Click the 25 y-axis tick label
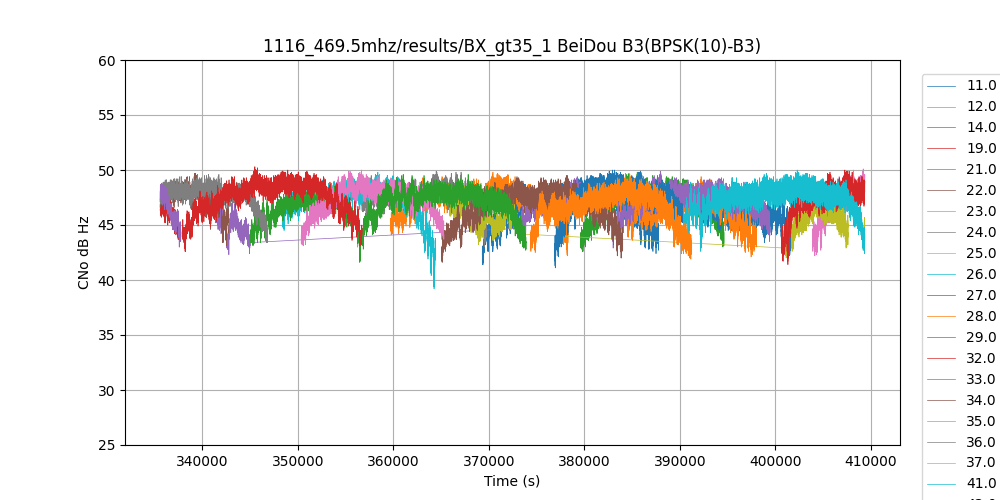The height and width of the screenshot is (500, 1000). click(107, 445)
